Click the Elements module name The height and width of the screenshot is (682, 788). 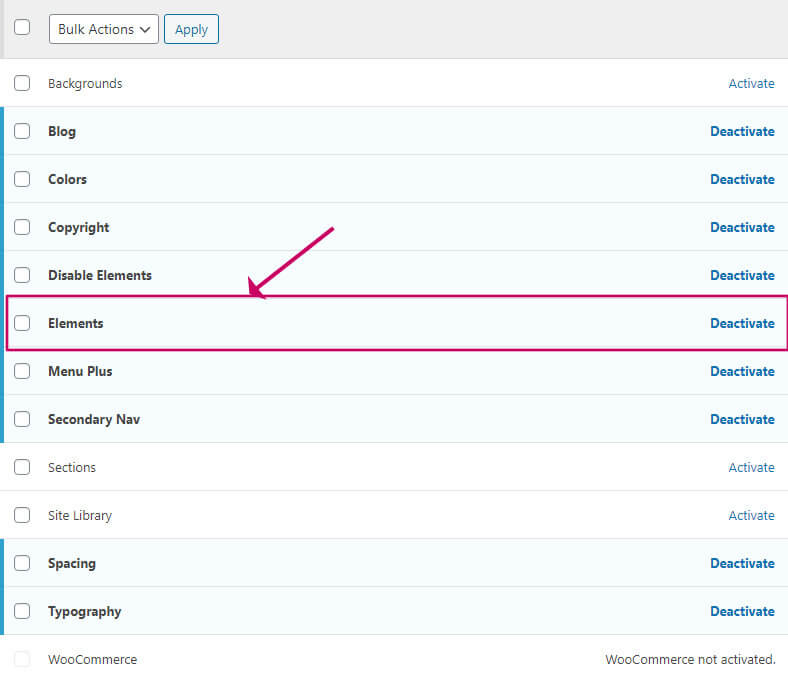click(x=75, y=323)
